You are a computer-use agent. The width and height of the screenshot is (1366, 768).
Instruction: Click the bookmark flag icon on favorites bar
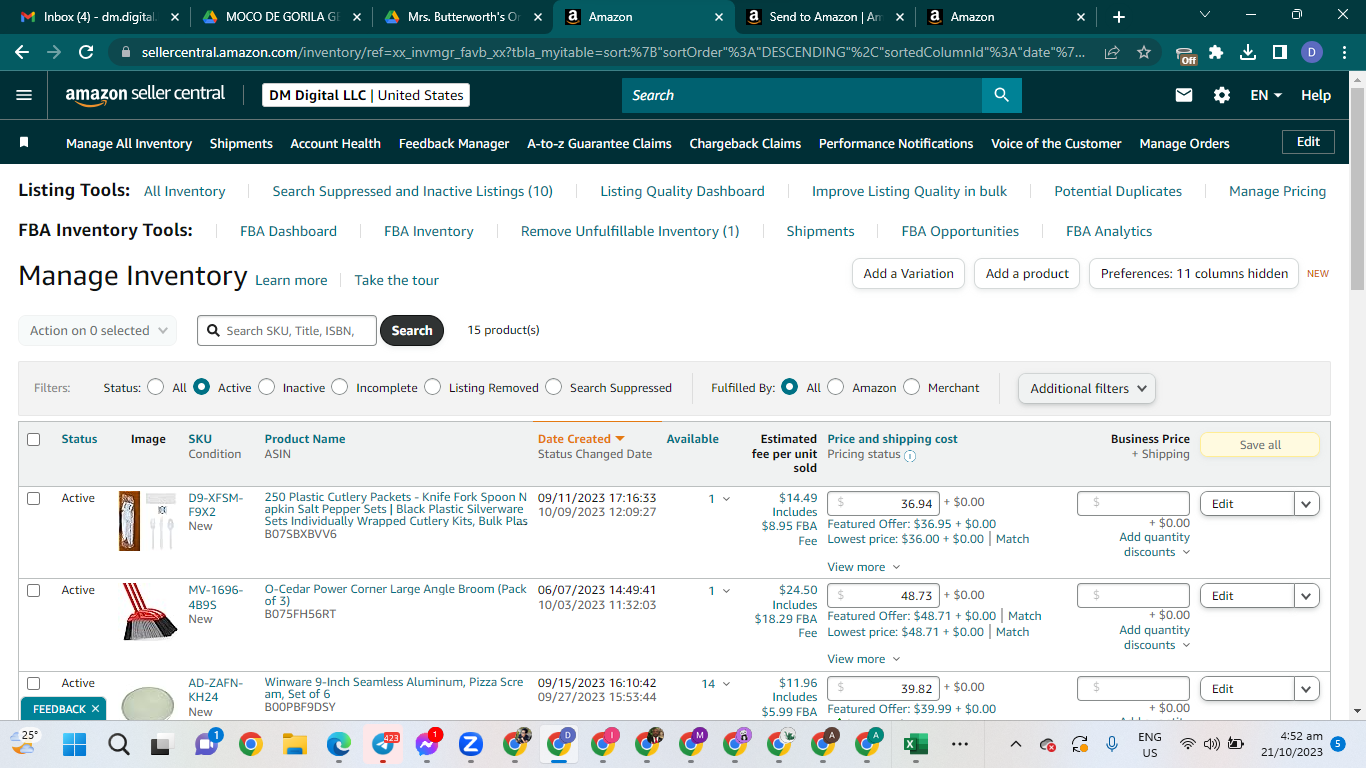pyautogui.click(x=24, y=143)
